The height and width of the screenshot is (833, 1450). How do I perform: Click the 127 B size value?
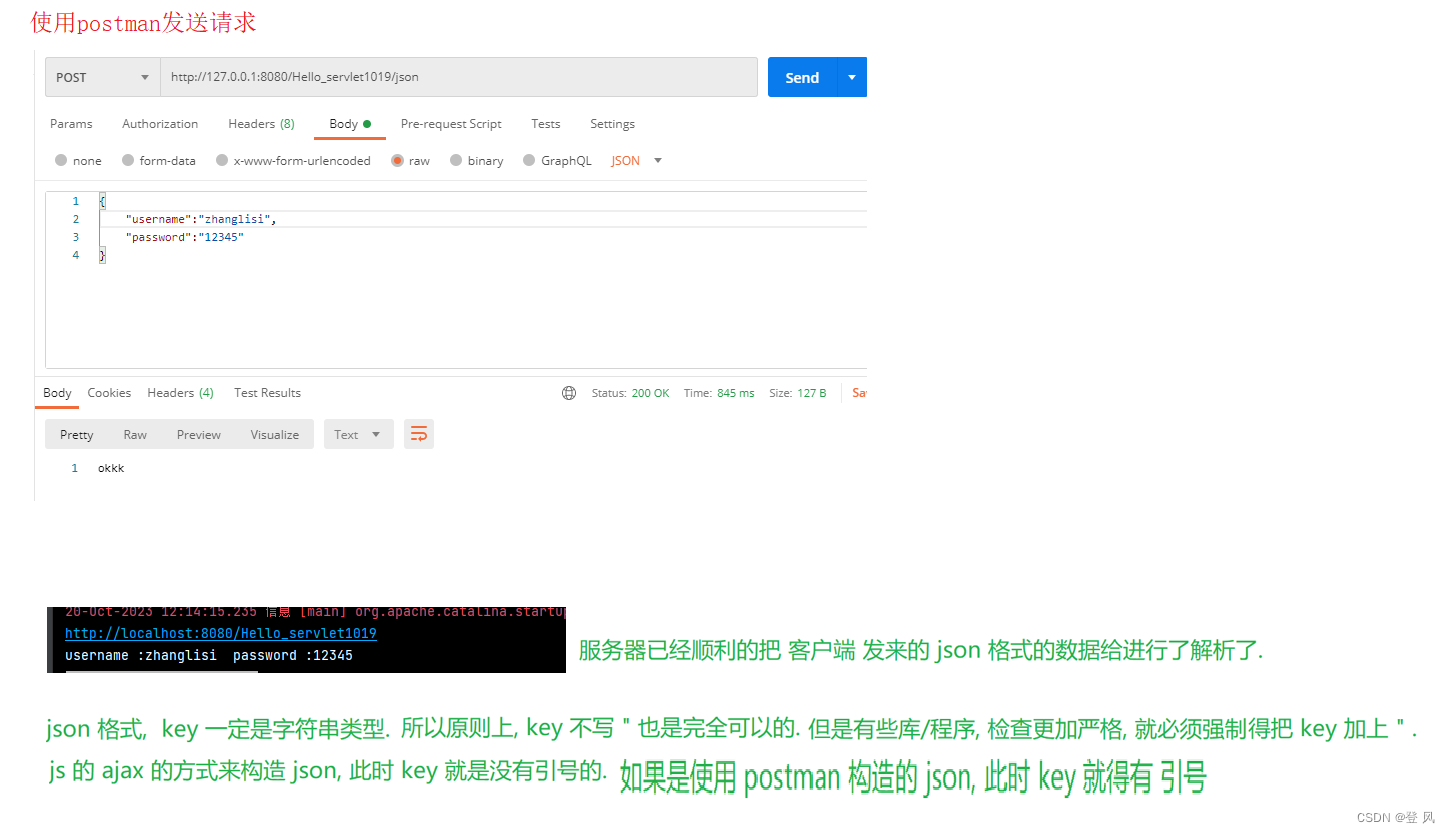(811, 393)
